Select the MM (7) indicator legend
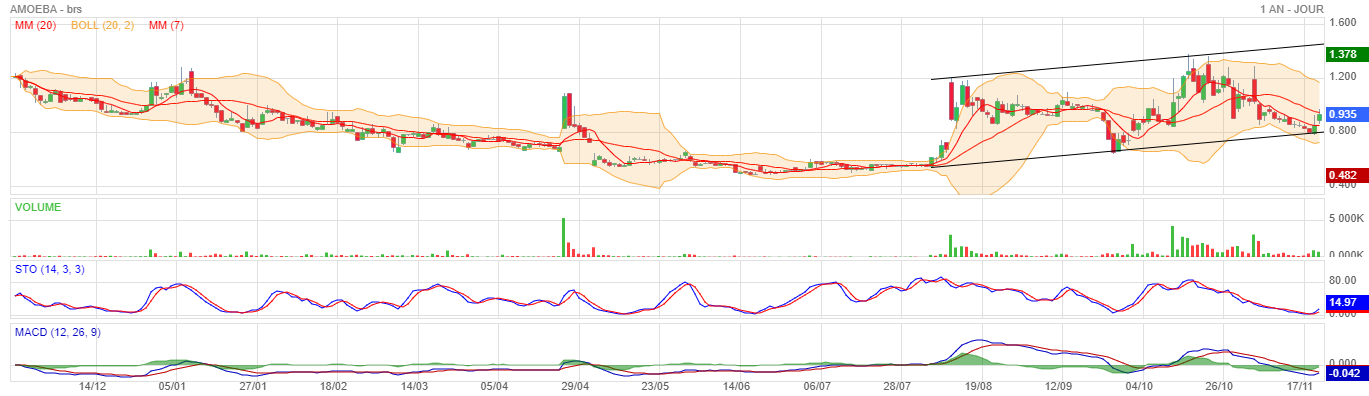1369x396 pixels. [x=166, y=25]
